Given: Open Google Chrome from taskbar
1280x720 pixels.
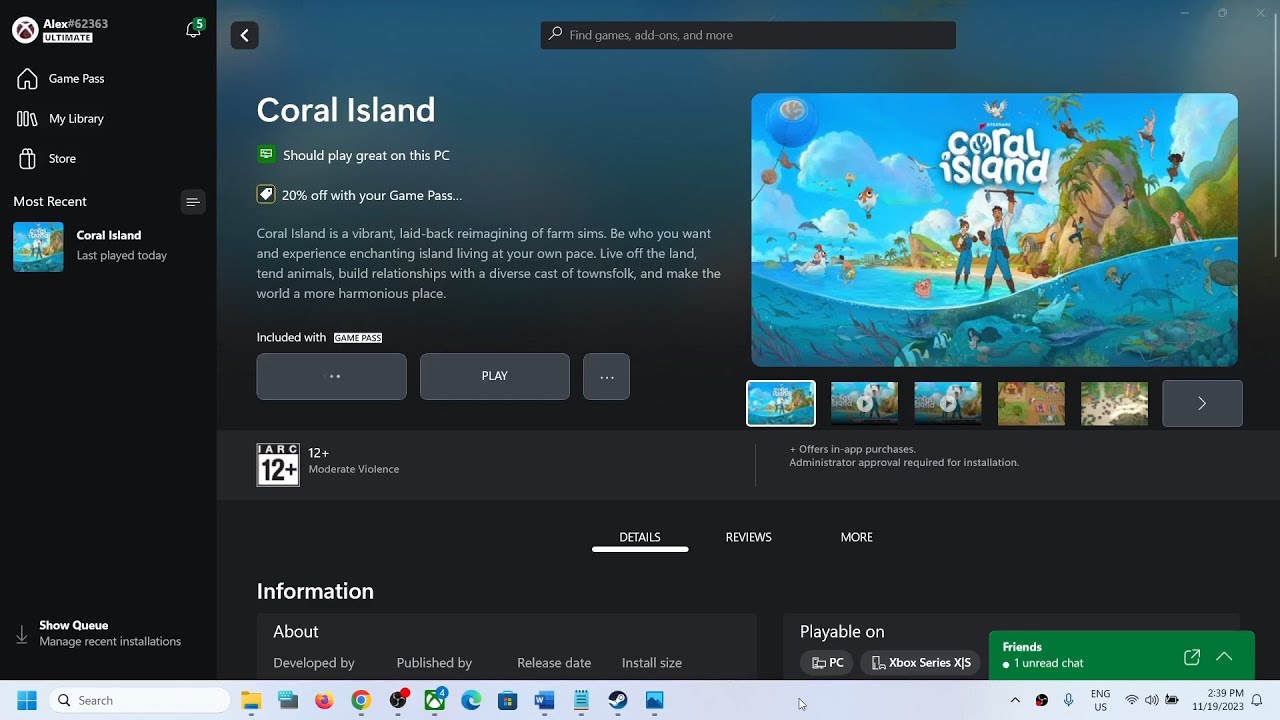Looking at the screenshot, I should coord(361,700).
